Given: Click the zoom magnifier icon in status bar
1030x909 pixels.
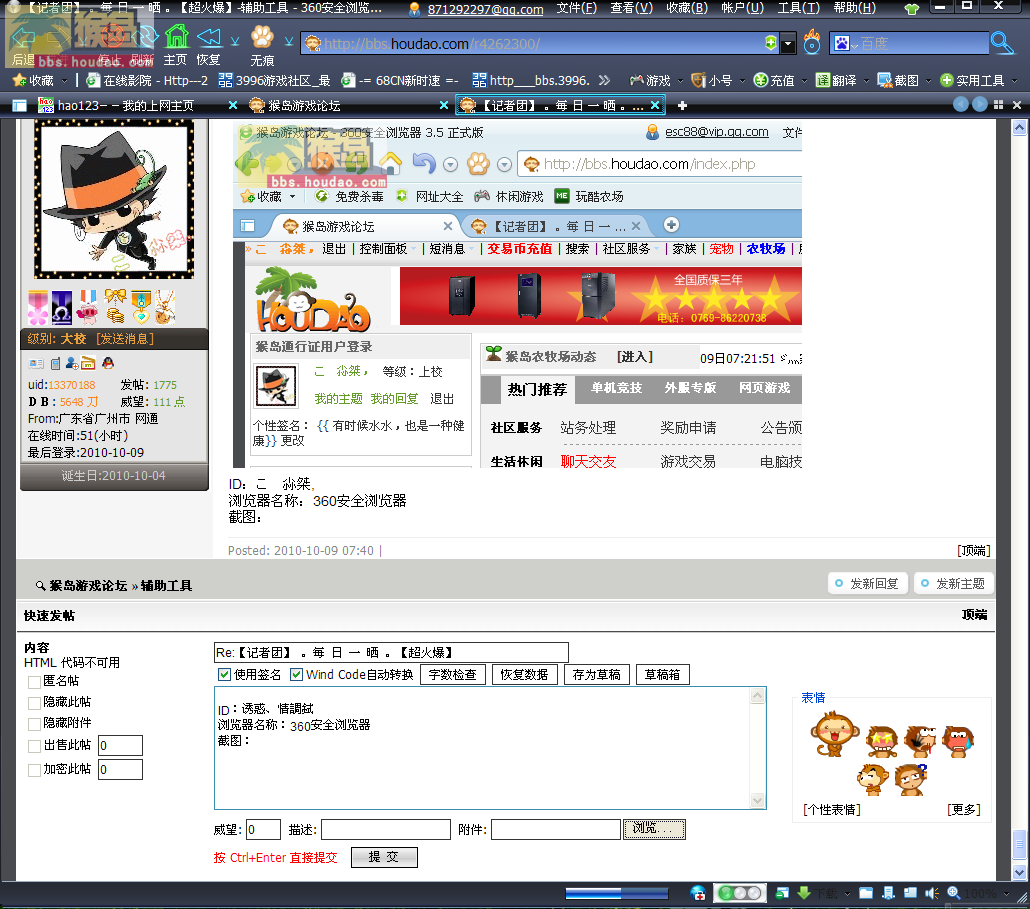Looking at the screenshot, I should point(953,893).
